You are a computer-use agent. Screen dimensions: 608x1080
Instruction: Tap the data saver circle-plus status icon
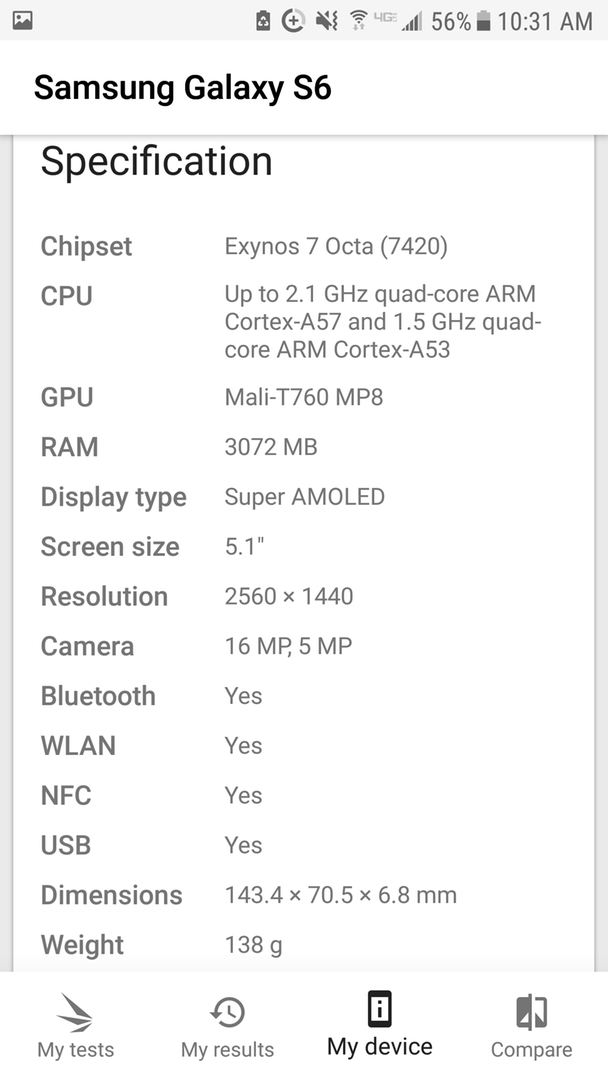pos(294,21)
